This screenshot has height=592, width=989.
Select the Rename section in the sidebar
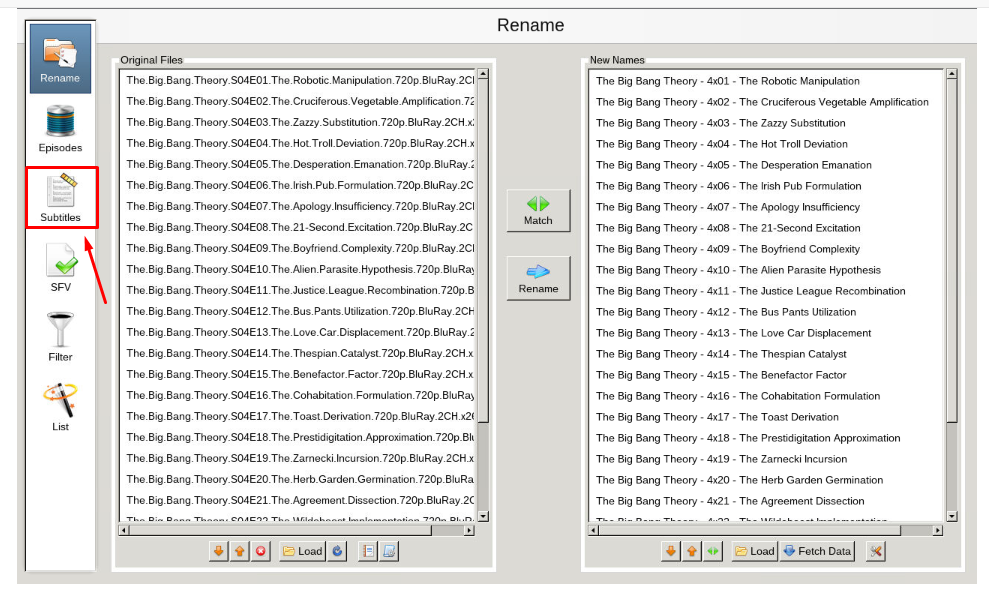point(59,57)
